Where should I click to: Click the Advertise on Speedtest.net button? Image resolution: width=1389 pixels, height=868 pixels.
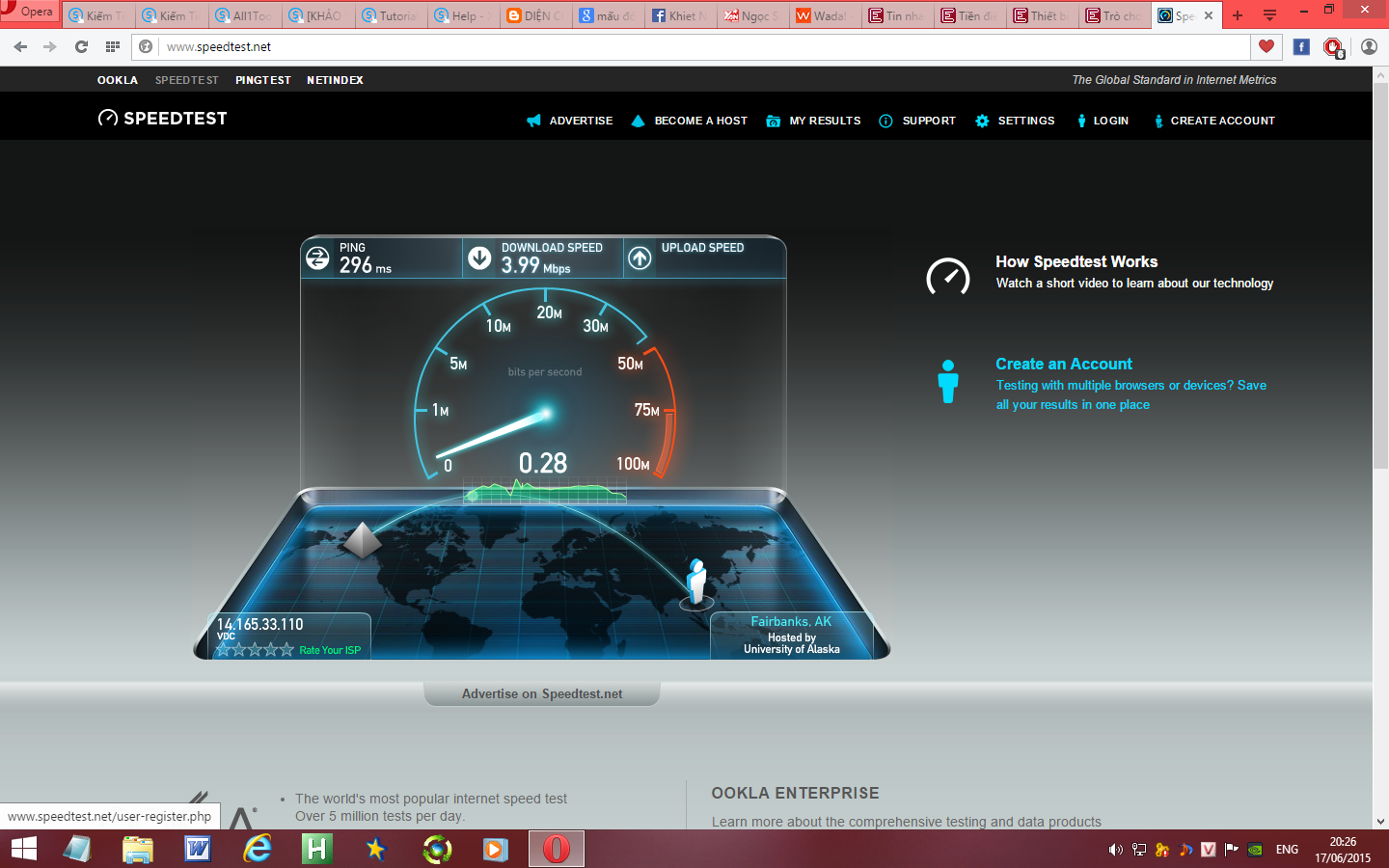click(542, 693)
